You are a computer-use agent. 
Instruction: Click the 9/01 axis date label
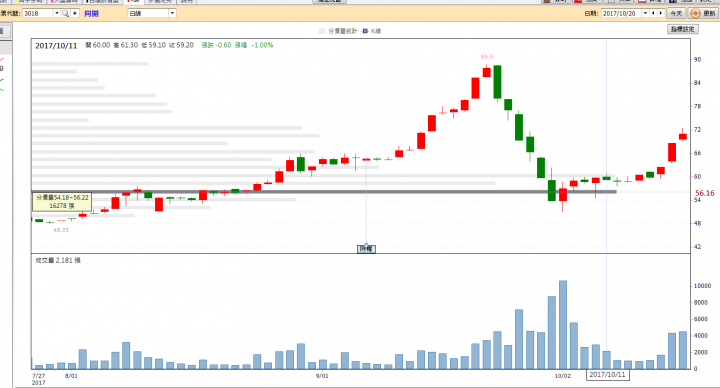click(322, 376)
